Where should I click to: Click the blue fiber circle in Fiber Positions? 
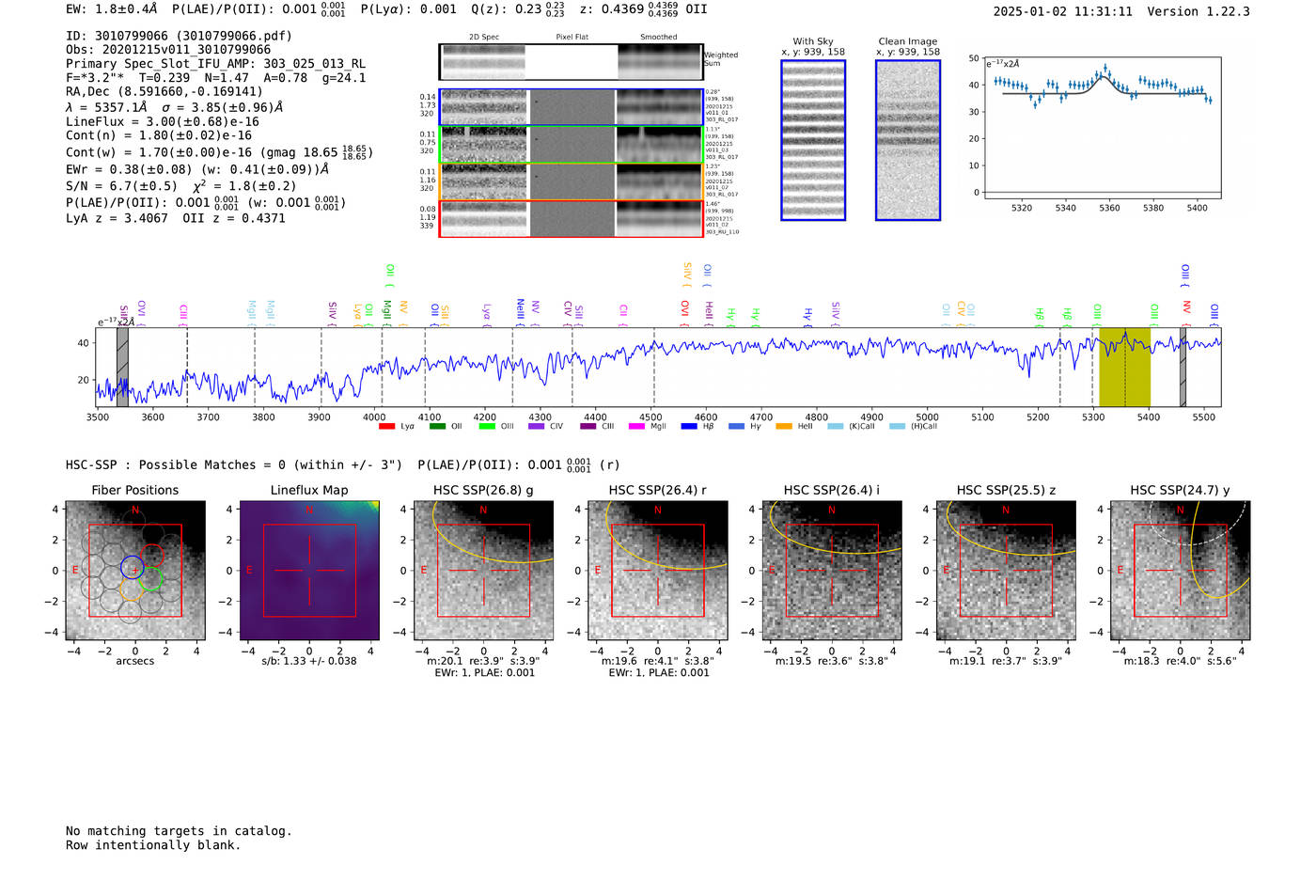pos(132,567)
